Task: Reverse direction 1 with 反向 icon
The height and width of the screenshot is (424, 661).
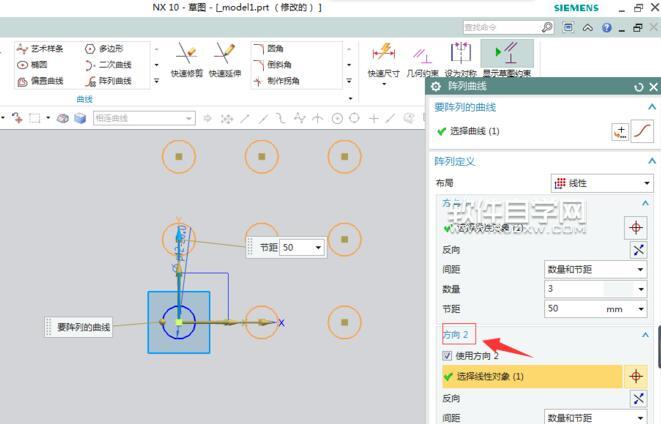Action: (638, 250)
